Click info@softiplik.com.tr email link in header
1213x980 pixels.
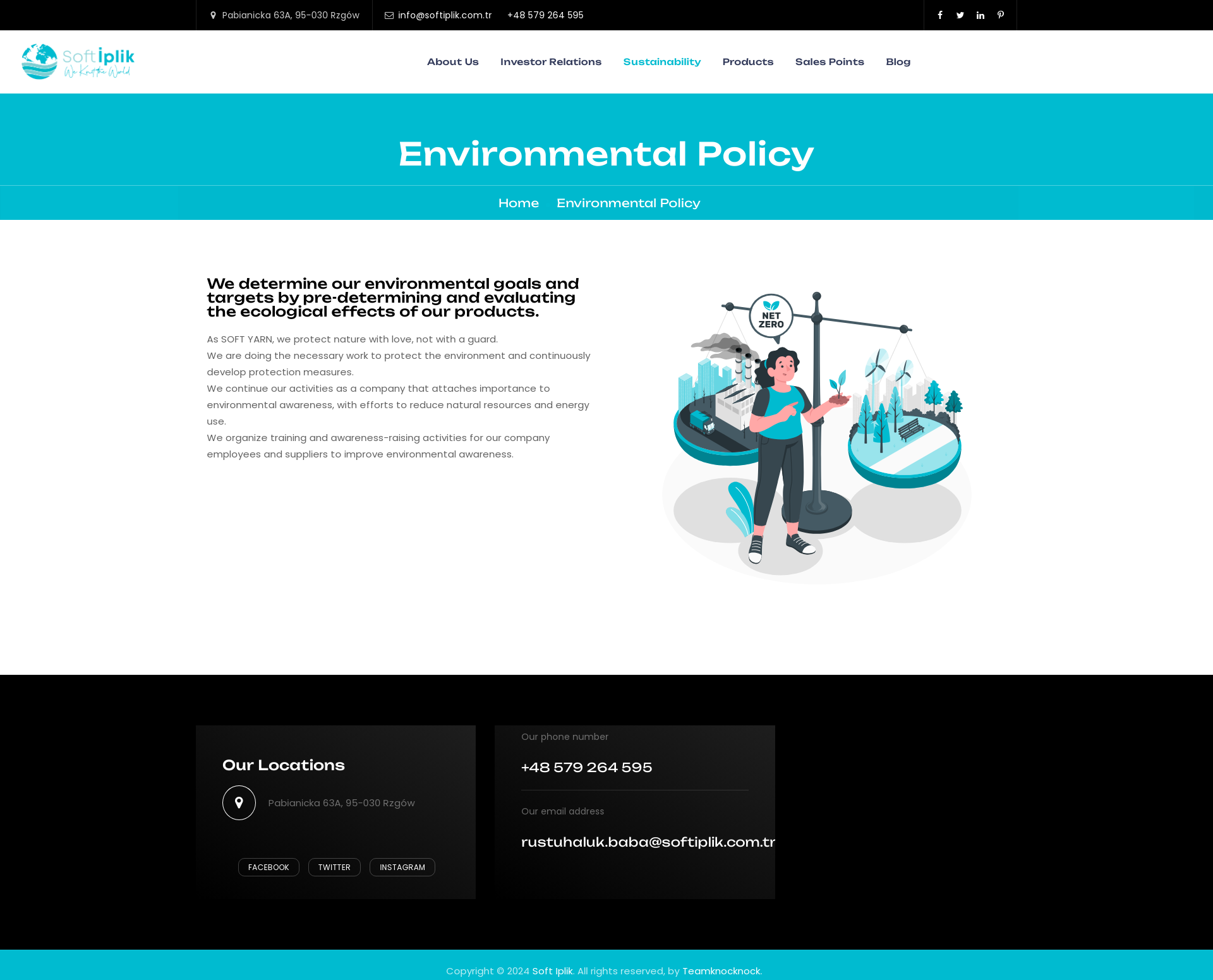445,15
